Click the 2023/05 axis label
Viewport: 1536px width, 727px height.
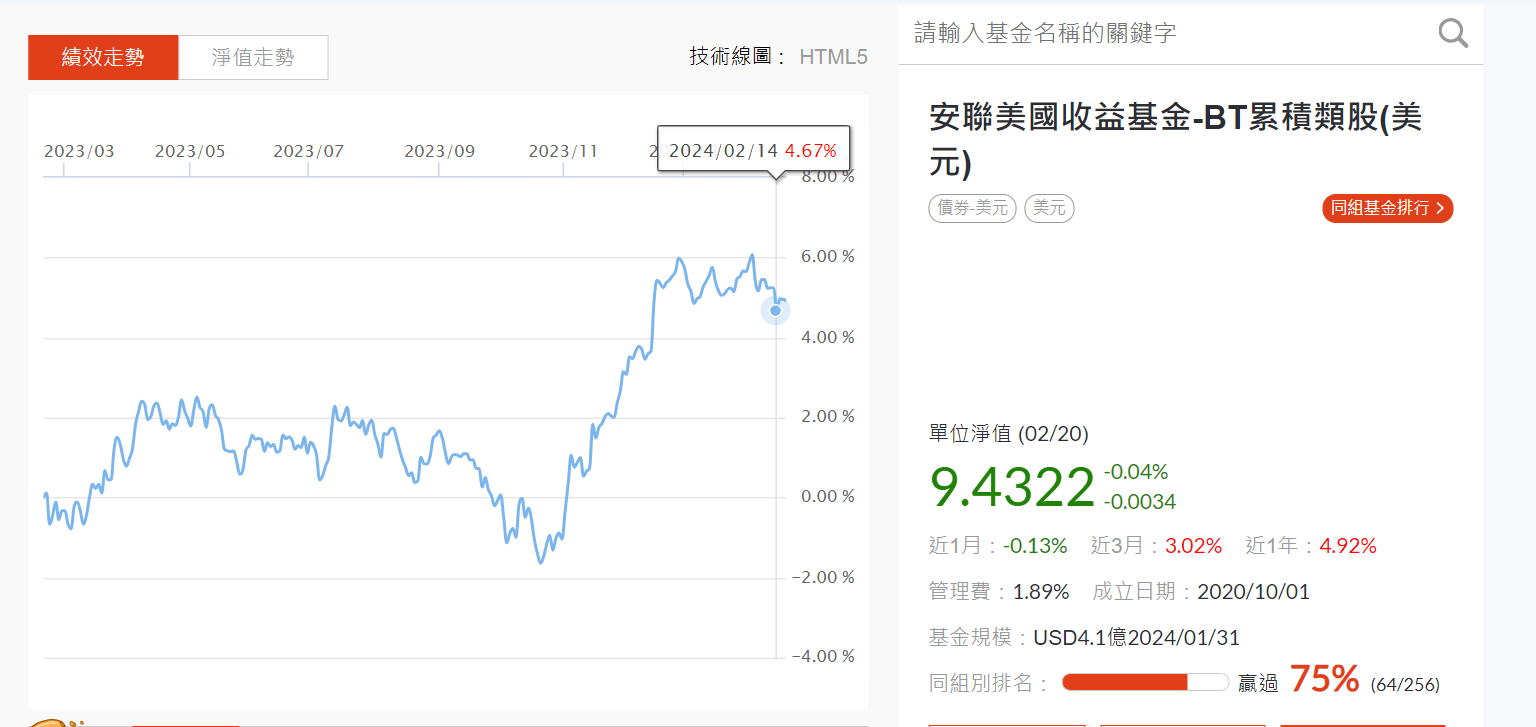[x=190, y=151]
